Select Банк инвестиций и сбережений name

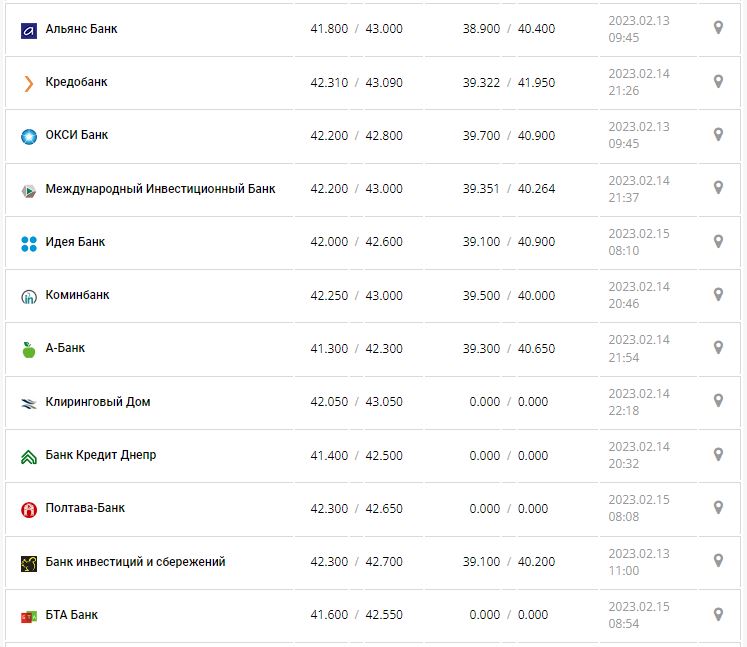(135, 562)
